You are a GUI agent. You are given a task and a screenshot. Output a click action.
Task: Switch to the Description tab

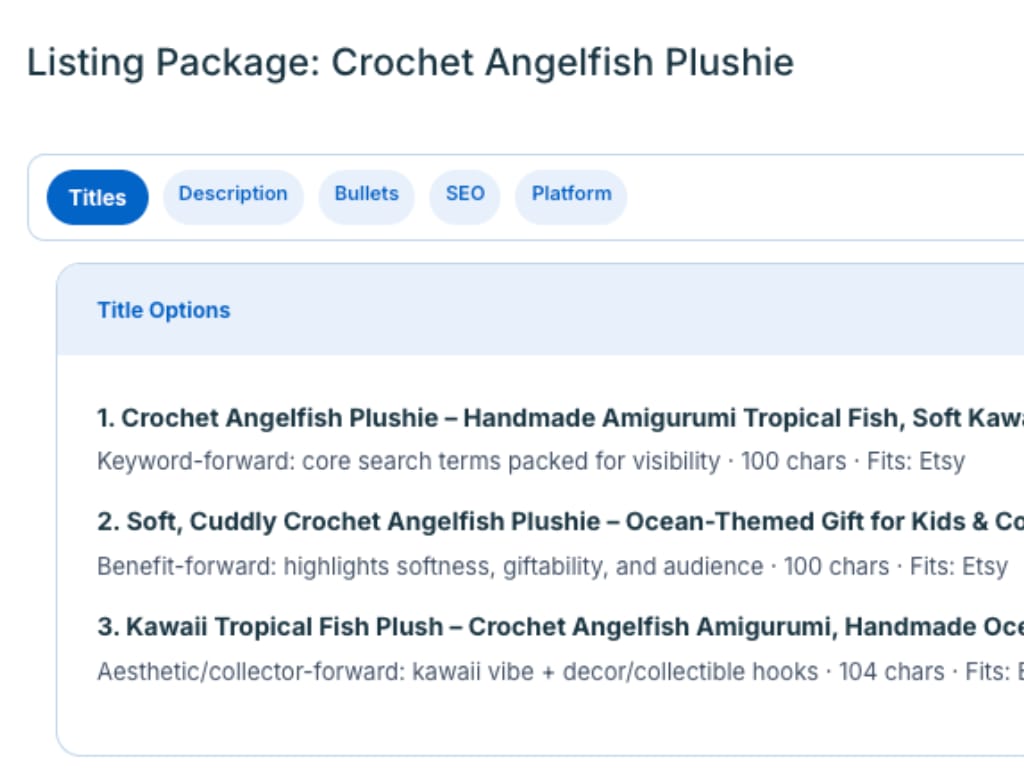point(233,194)
